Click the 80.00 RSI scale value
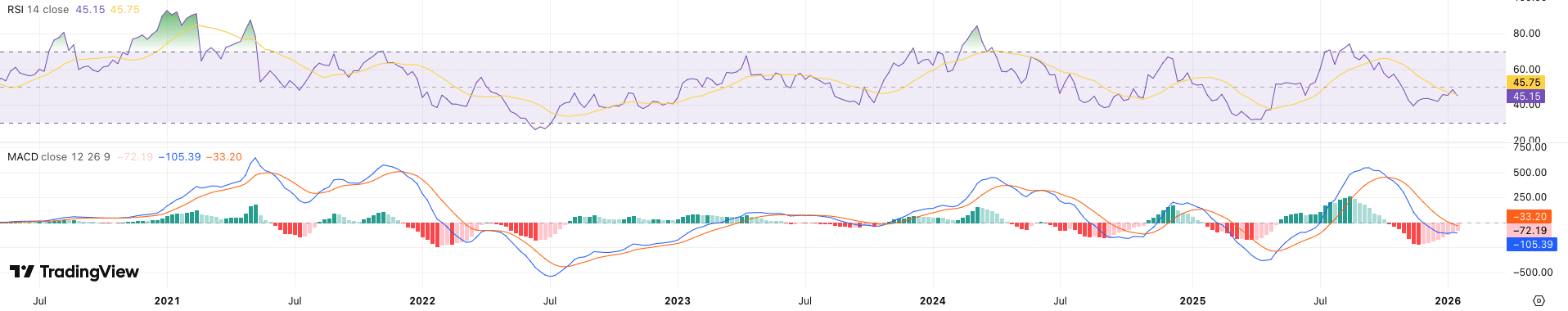This screenshot has width=1568, height=311. [x=1527, y=34]
